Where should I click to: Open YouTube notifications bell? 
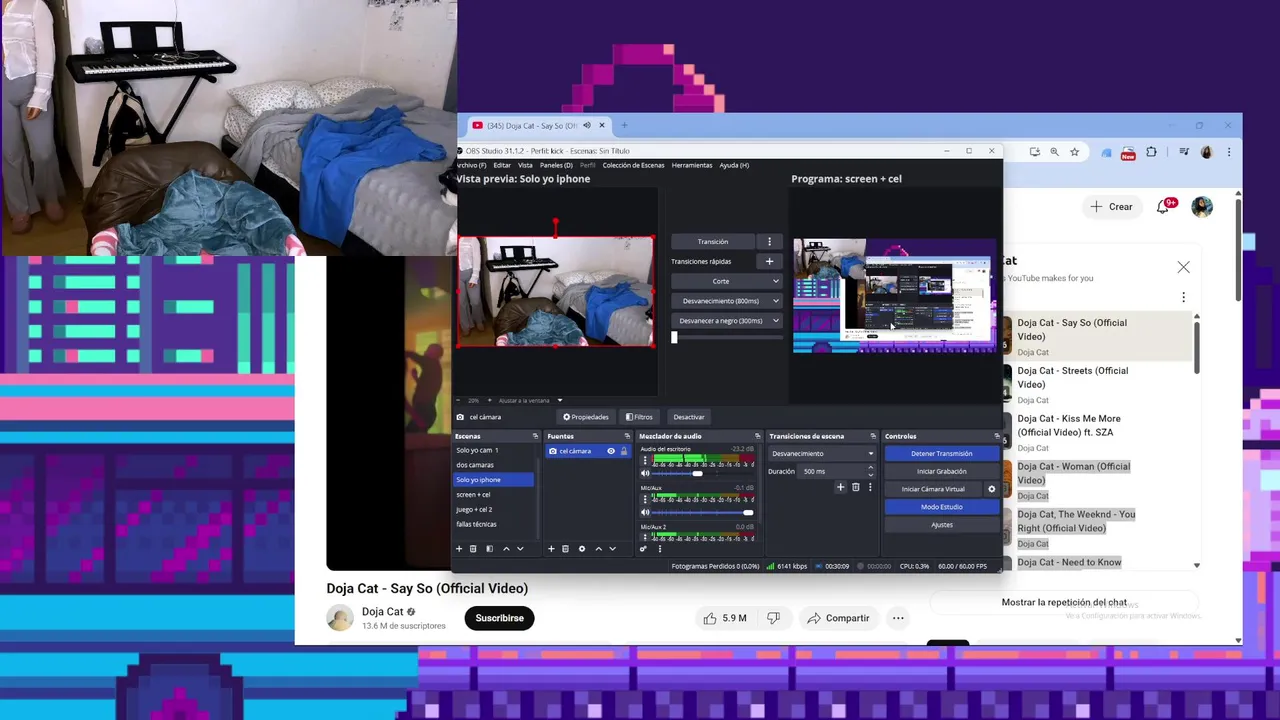click(x=1164, y=206)
